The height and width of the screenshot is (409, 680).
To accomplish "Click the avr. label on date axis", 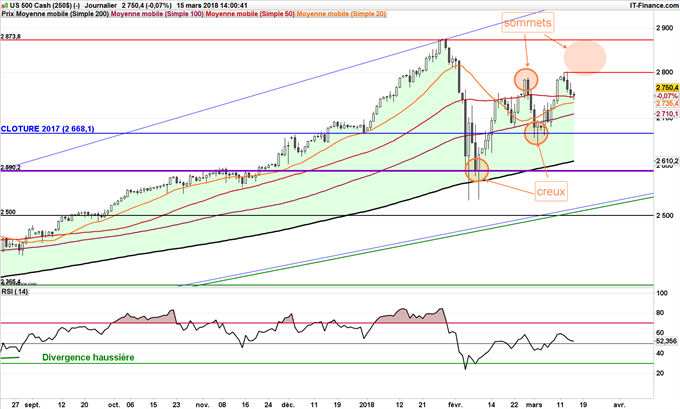I will 620,405.
